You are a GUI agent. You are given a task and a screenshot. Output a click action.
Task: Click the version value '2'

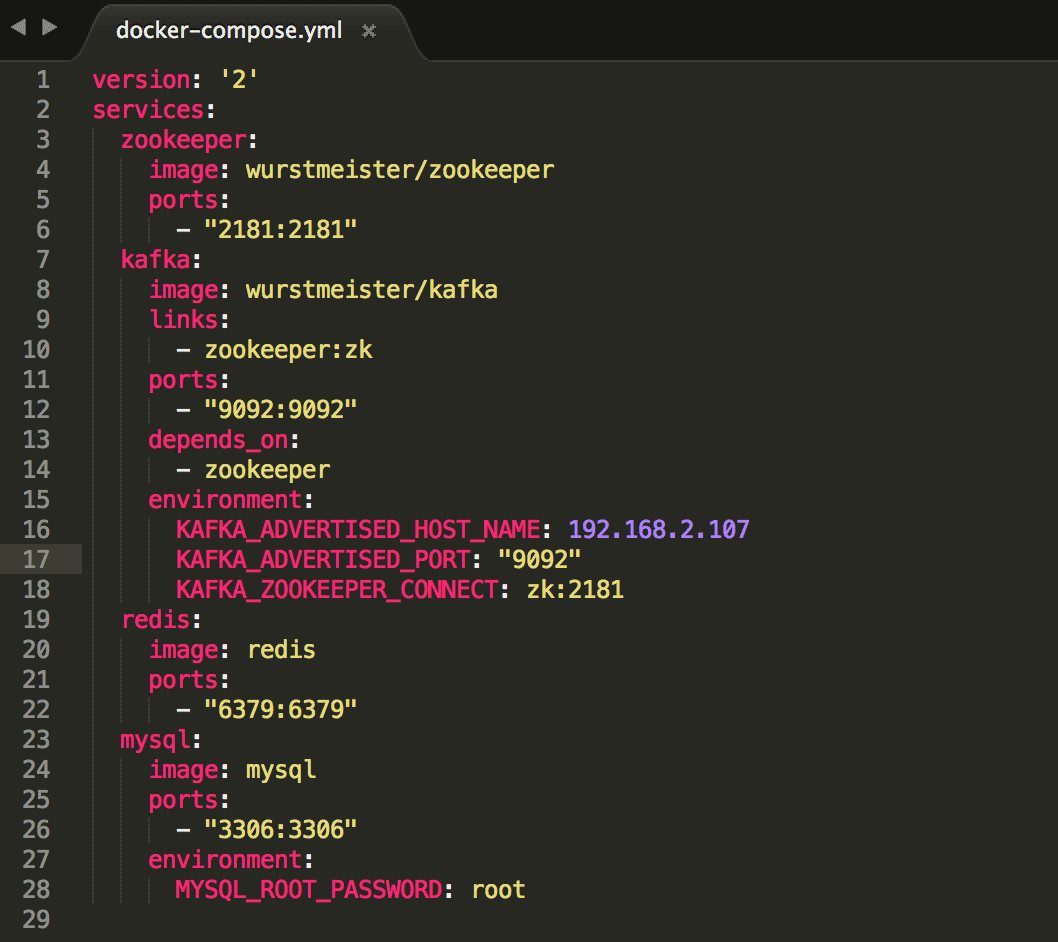click(239, 80)
